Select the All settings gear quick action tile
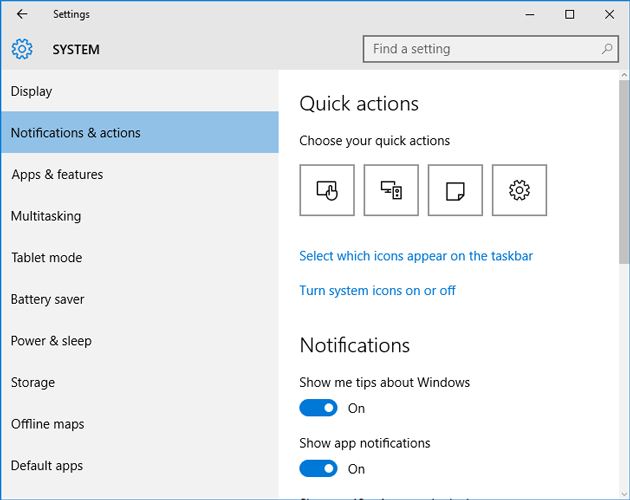The width and height of the screenshot is (630, 500). click(x=519, y=190)
